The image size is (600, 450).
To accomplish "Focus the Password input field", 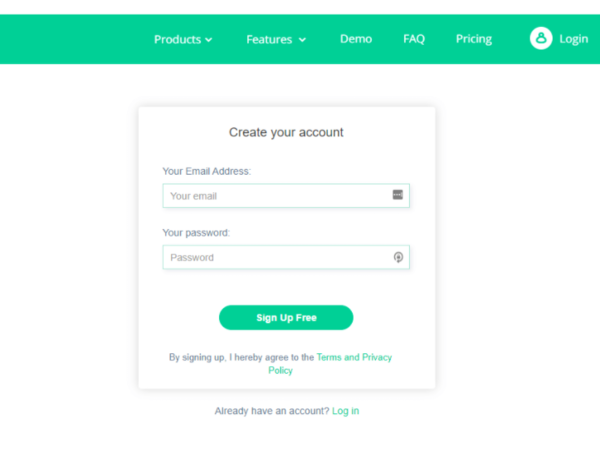I will tap(286, 257).
